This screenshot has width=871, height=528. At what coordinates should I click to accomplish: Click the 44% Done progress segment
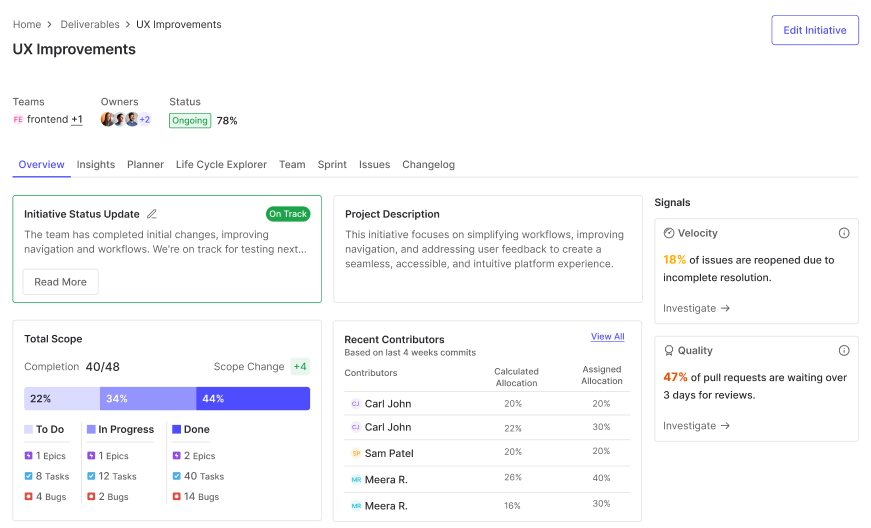pyautogui.click(x=253, y=399)
